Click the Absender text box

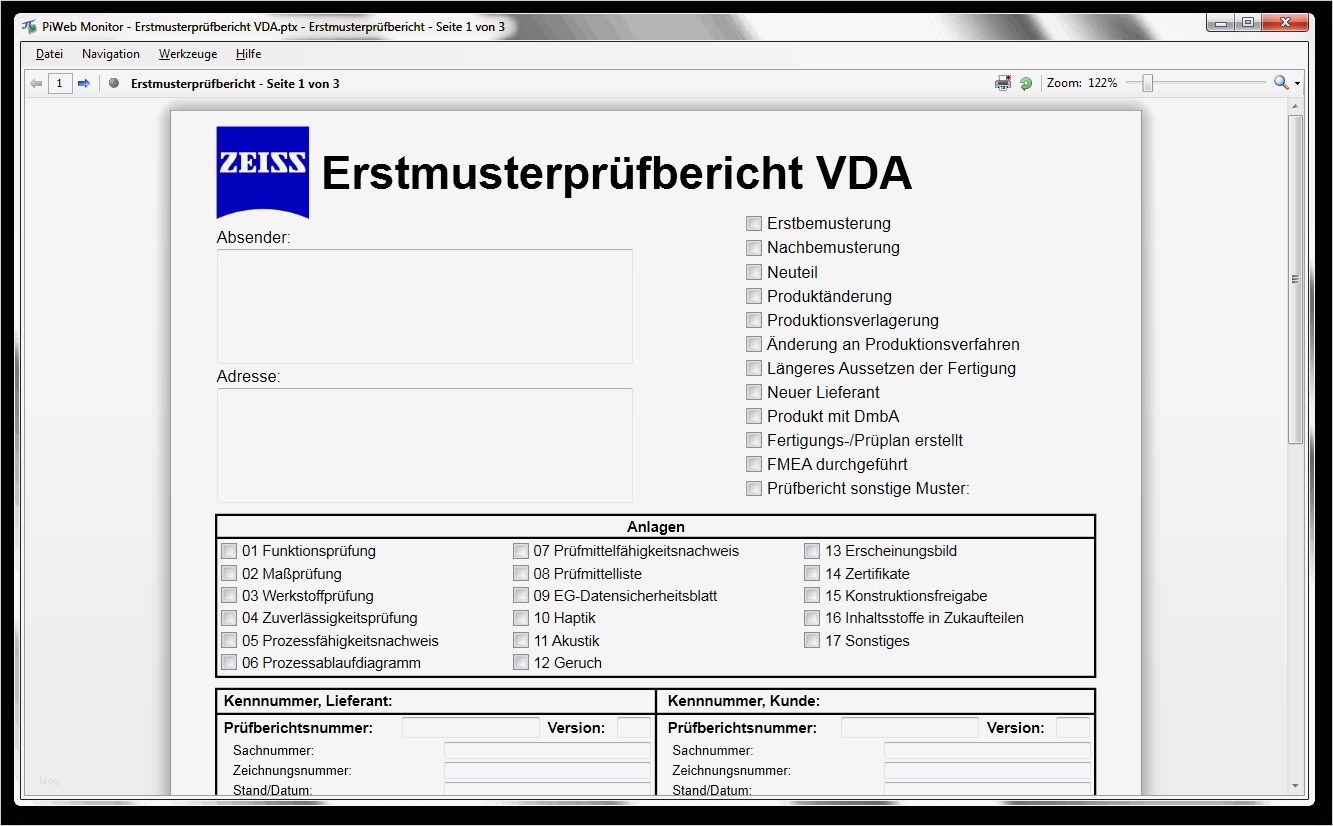tap(425, 306)
